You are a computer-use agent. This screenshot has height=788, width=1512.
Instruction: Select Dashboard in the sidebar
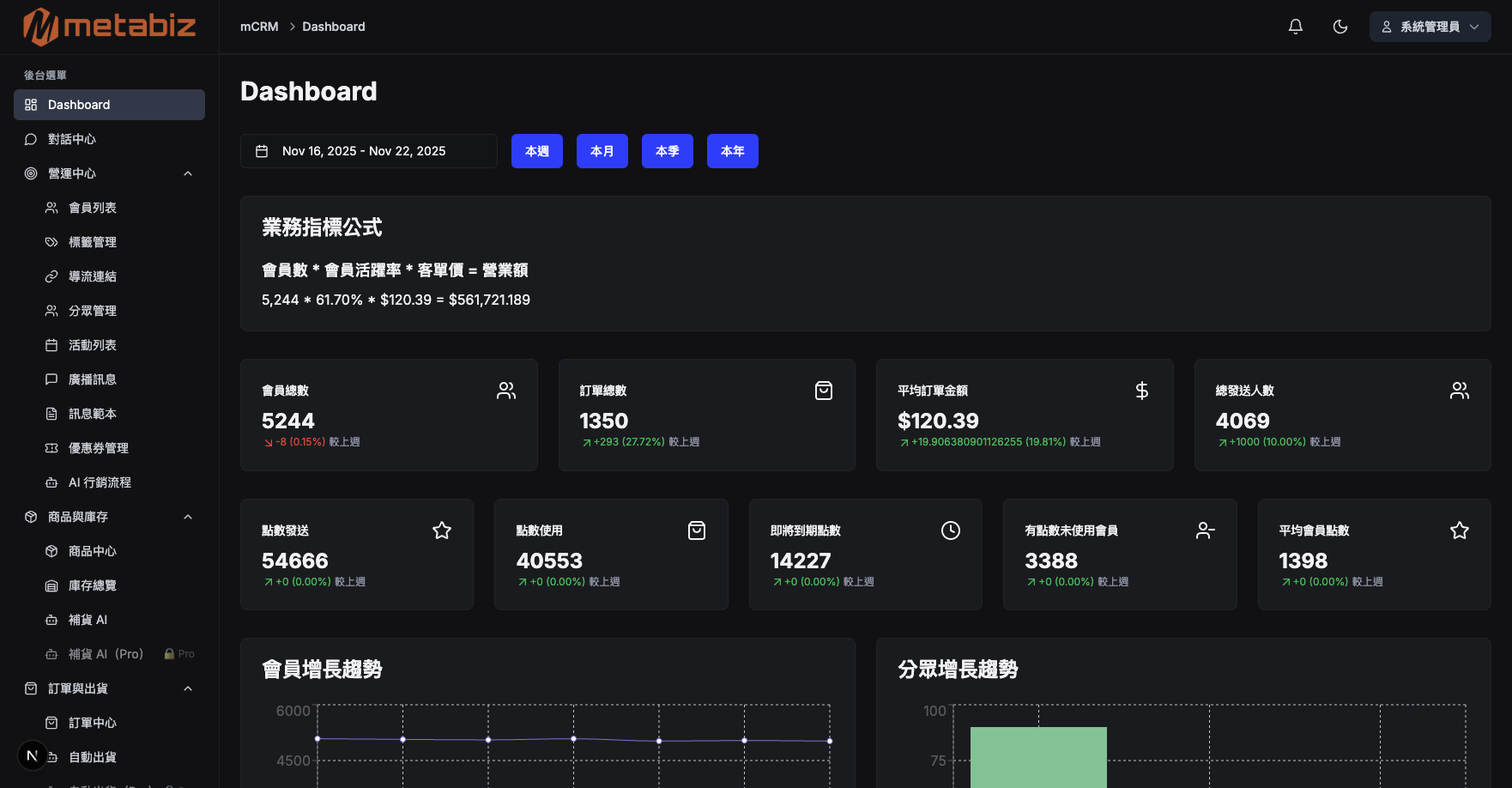(x=80, y=105)
